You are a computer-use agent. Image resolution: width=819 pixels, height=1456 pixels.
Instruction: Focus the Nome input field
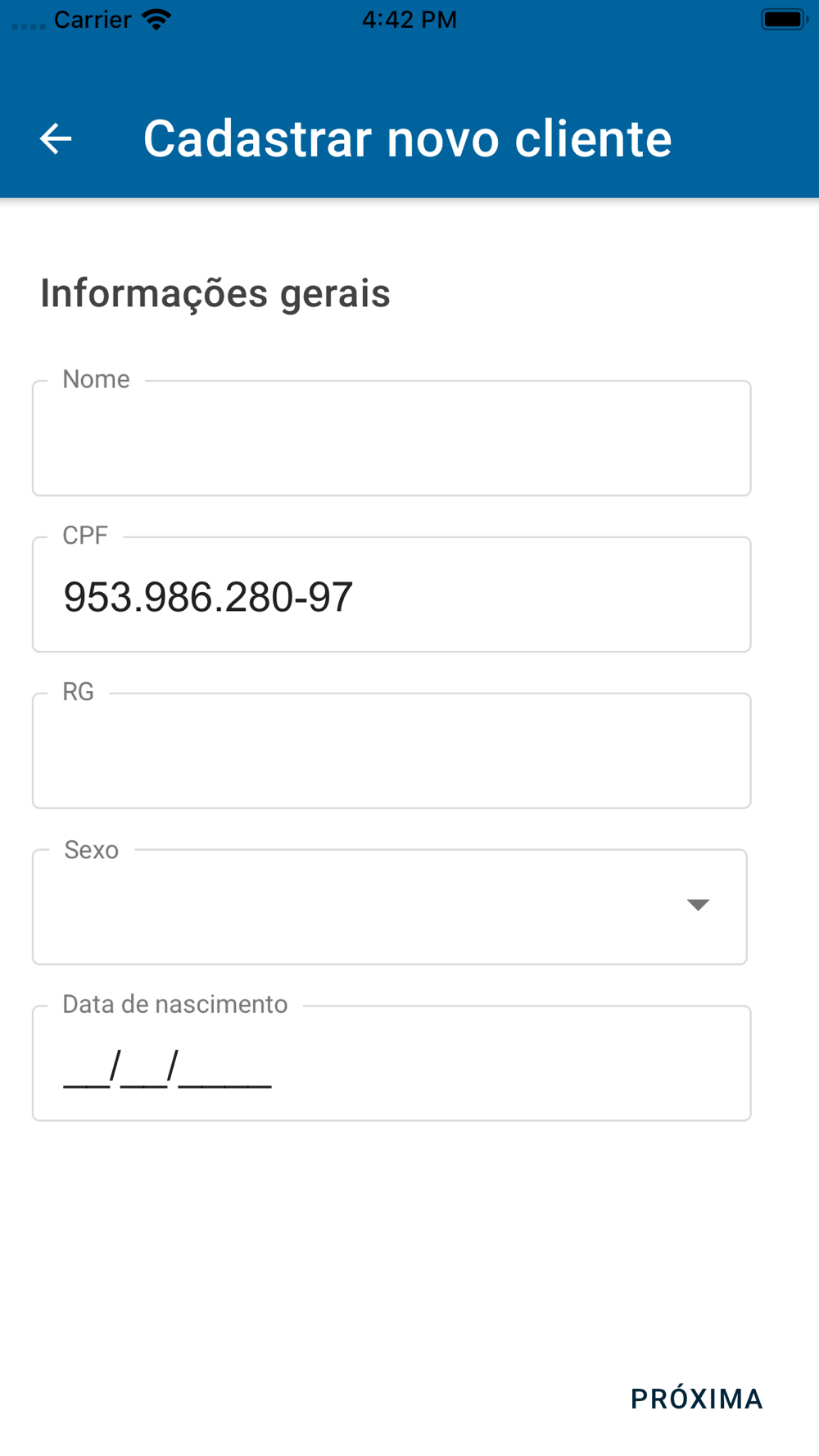click(391, 439)
